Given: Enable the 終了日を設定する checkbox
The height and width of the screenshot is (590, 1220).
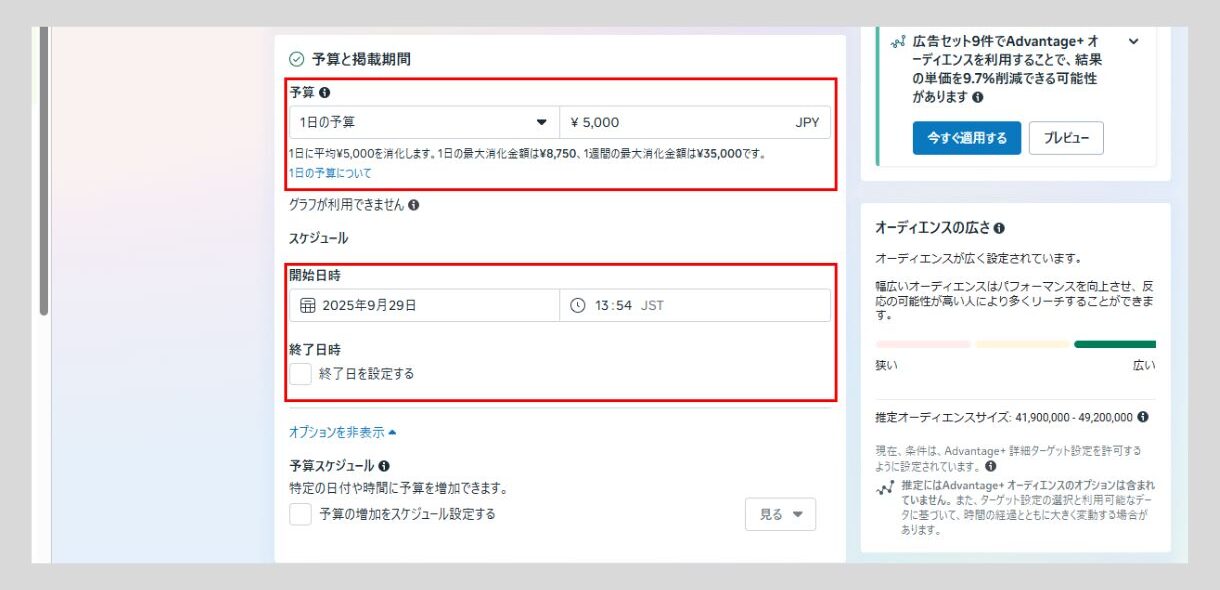Looking at the screenshot, I should pyautogui.click(x=301, y=374).
